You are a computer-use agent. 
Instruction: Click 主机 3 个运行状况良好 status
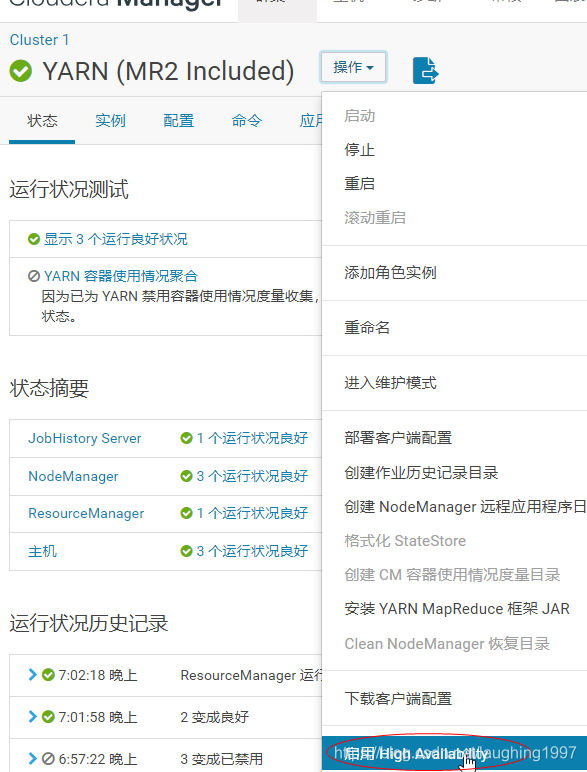pos(252,551)
